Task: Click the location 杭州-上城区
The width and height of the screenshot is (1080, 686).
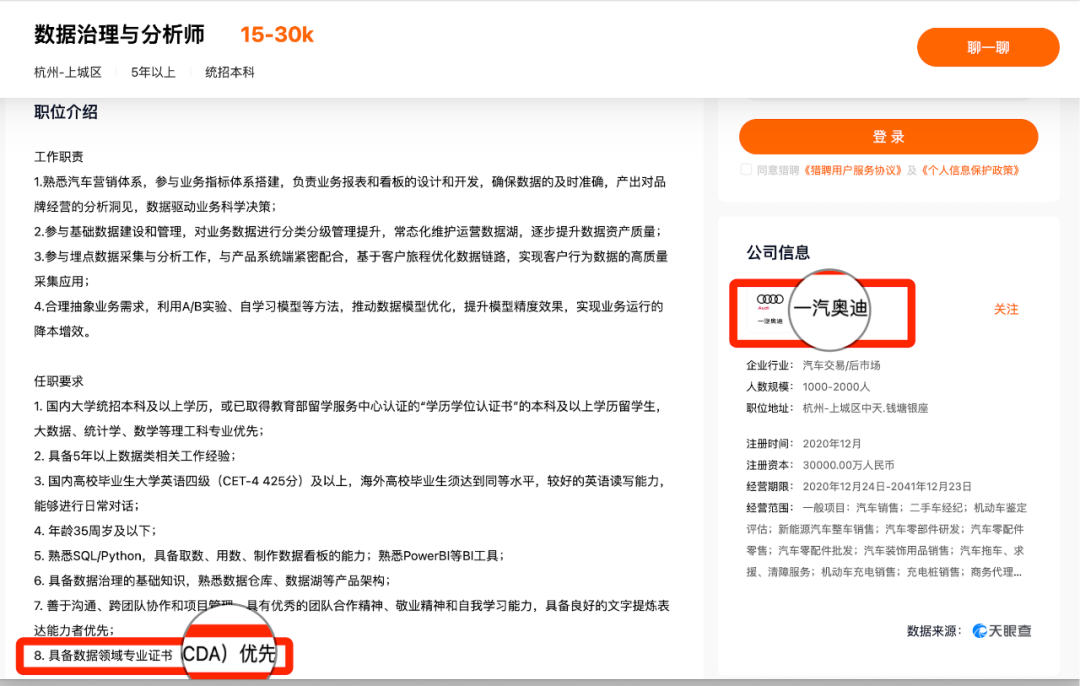Action: click(x=68, y=72)
